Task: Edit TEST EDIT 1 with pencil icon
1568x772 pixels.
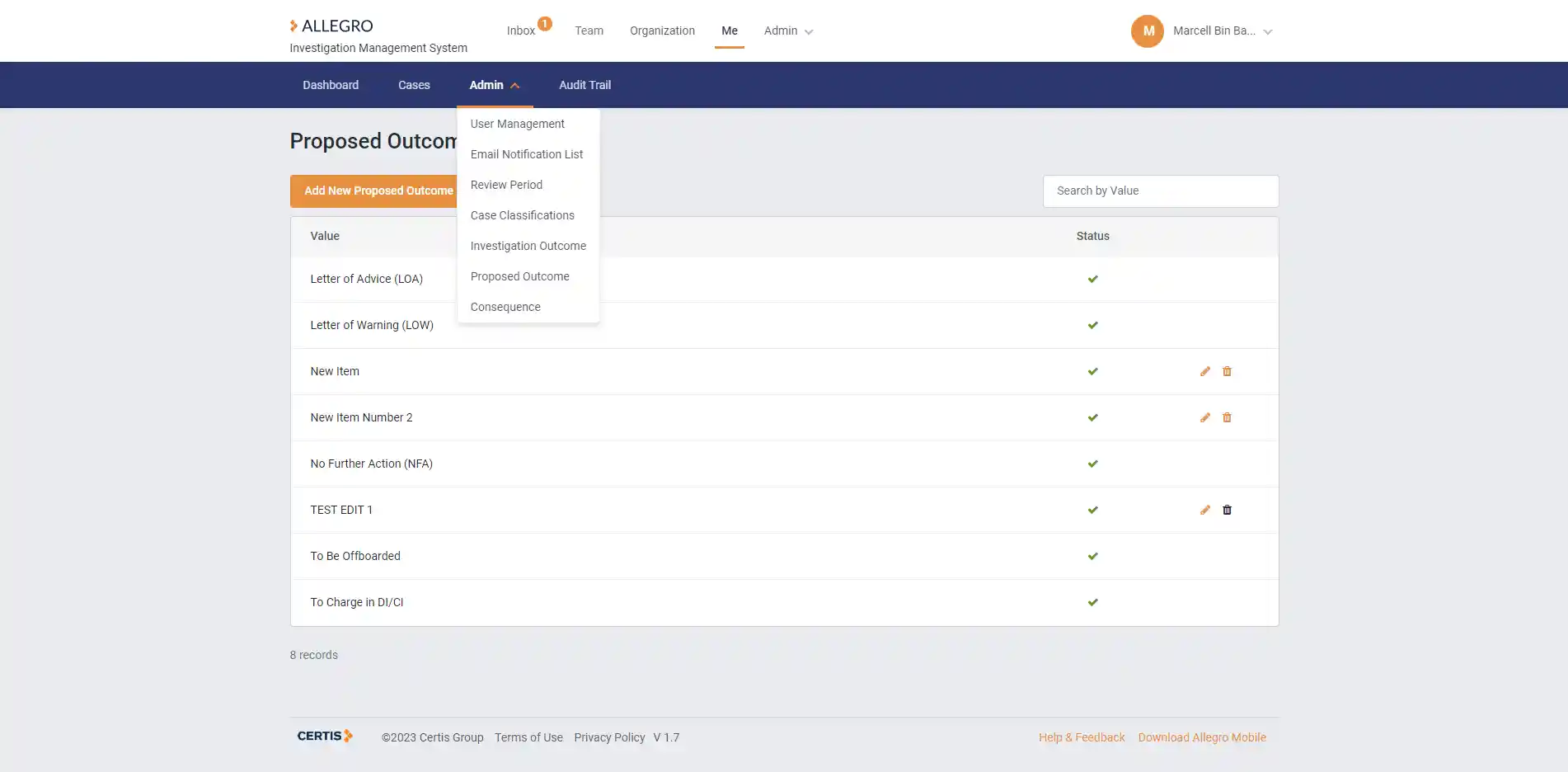Action: [x=1205, y=510]
